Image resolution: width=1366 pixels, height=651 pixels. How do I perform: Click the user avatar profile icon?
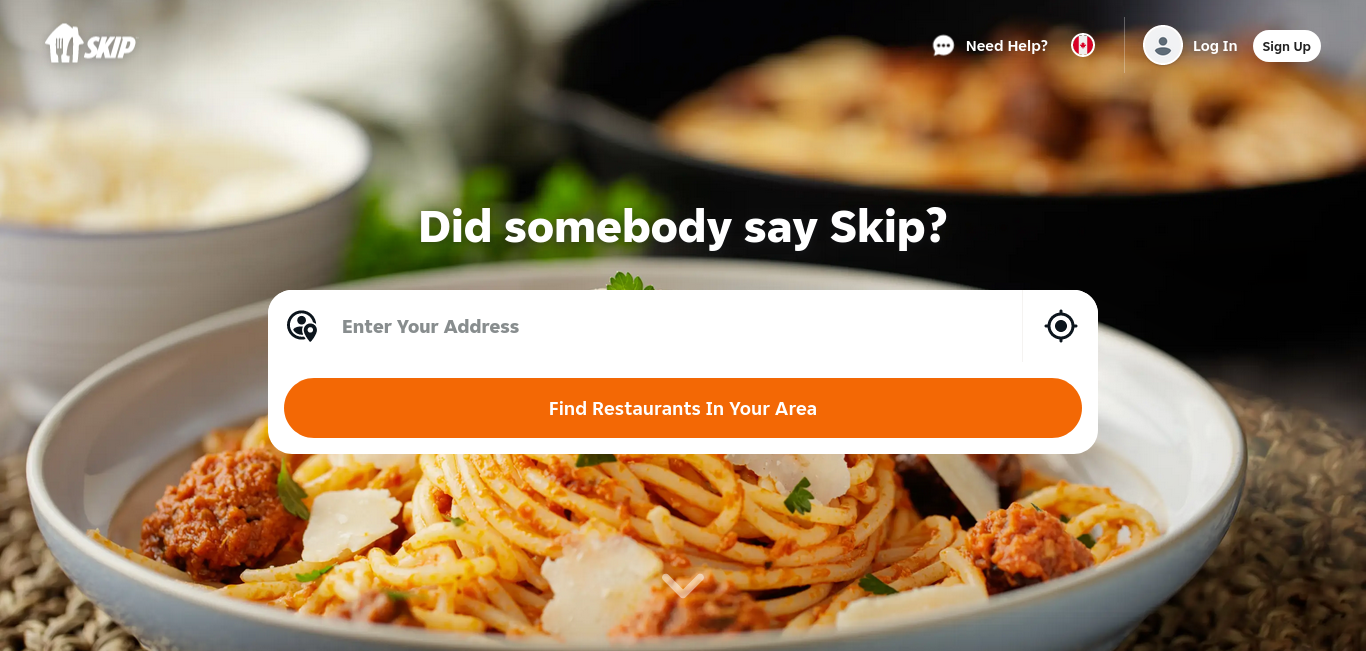[x=1163, y=45]
